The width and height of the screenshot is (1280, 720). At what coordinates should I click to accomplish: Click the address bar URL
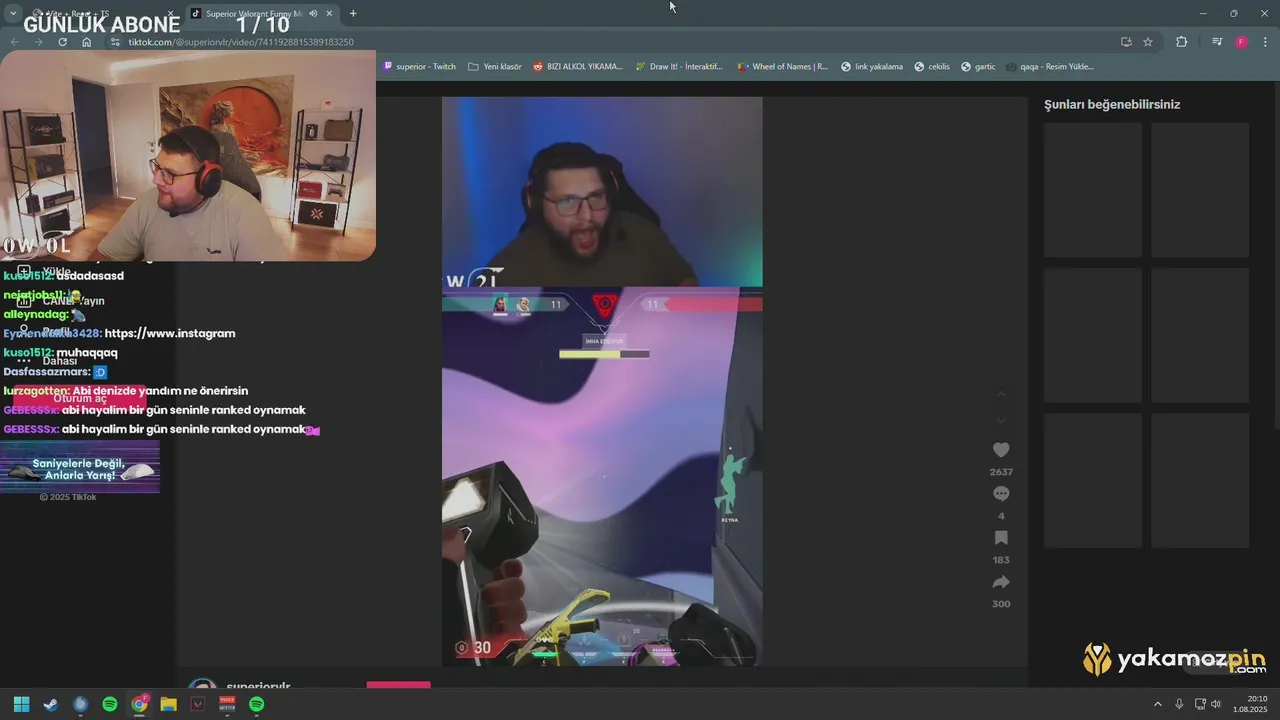[x=240, y=42]
